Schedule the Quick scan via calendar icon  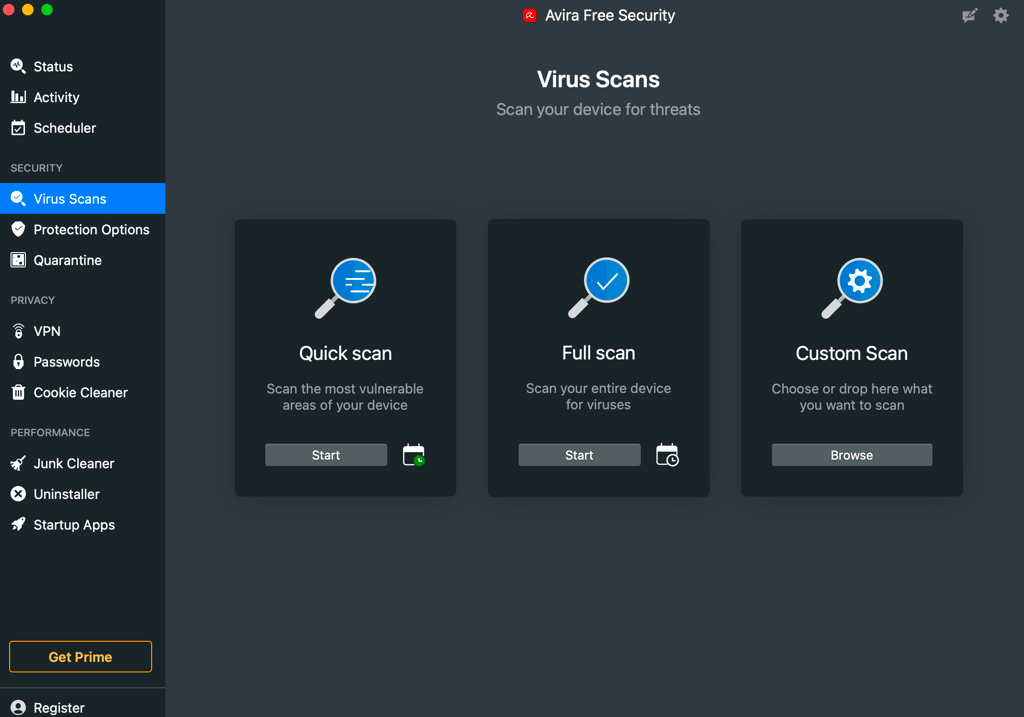tap(414, 455)
